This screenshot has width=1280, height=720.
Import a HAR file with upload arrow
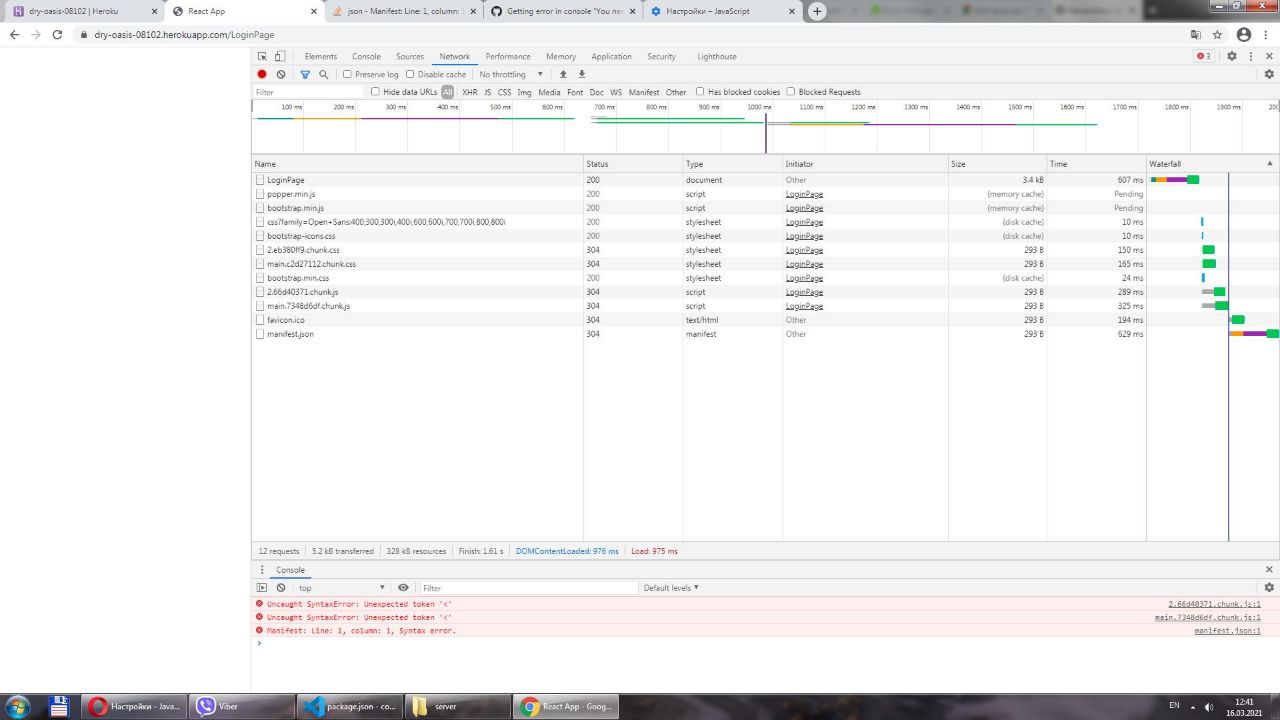click(563, 74)
